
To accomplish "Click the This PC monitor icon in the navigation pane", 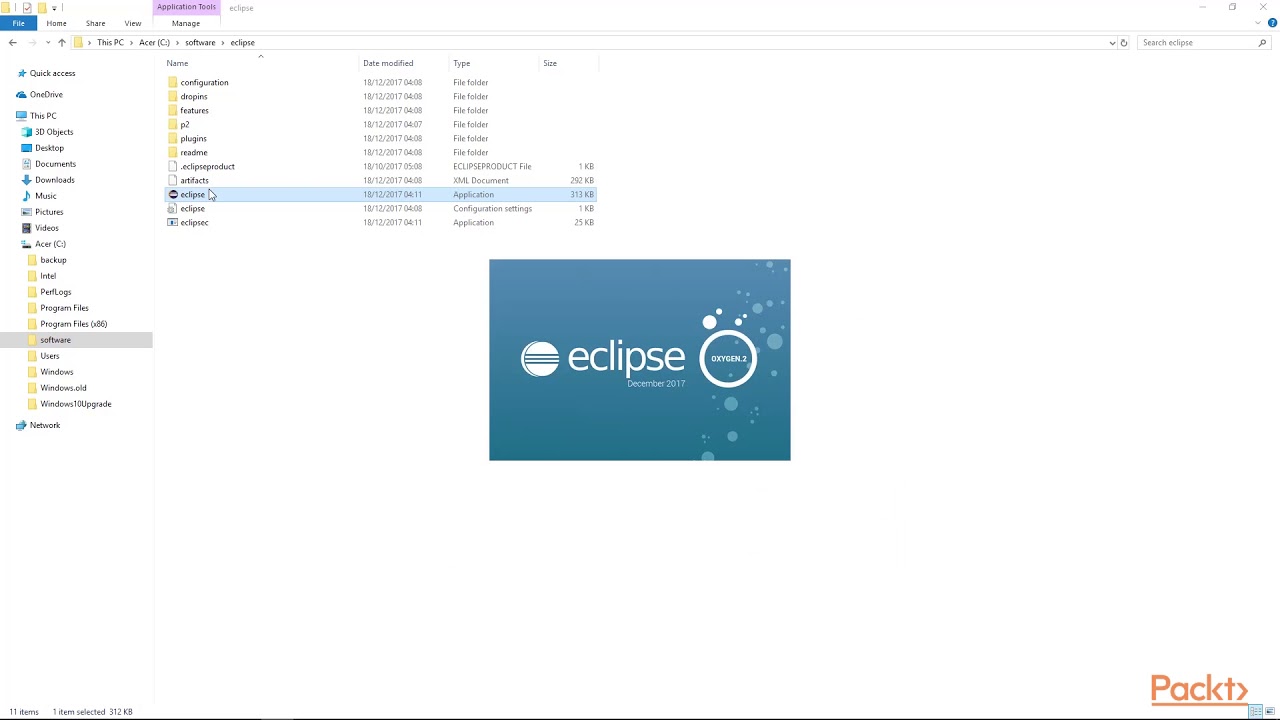I will click(x=21, y=116).
